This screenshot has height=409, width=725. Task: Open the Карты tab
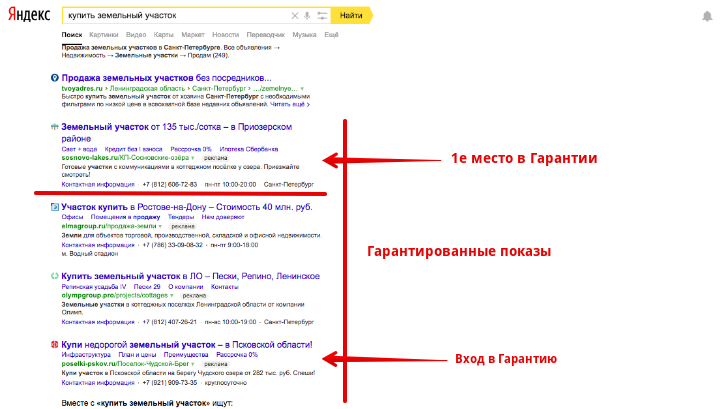point(164,35)
